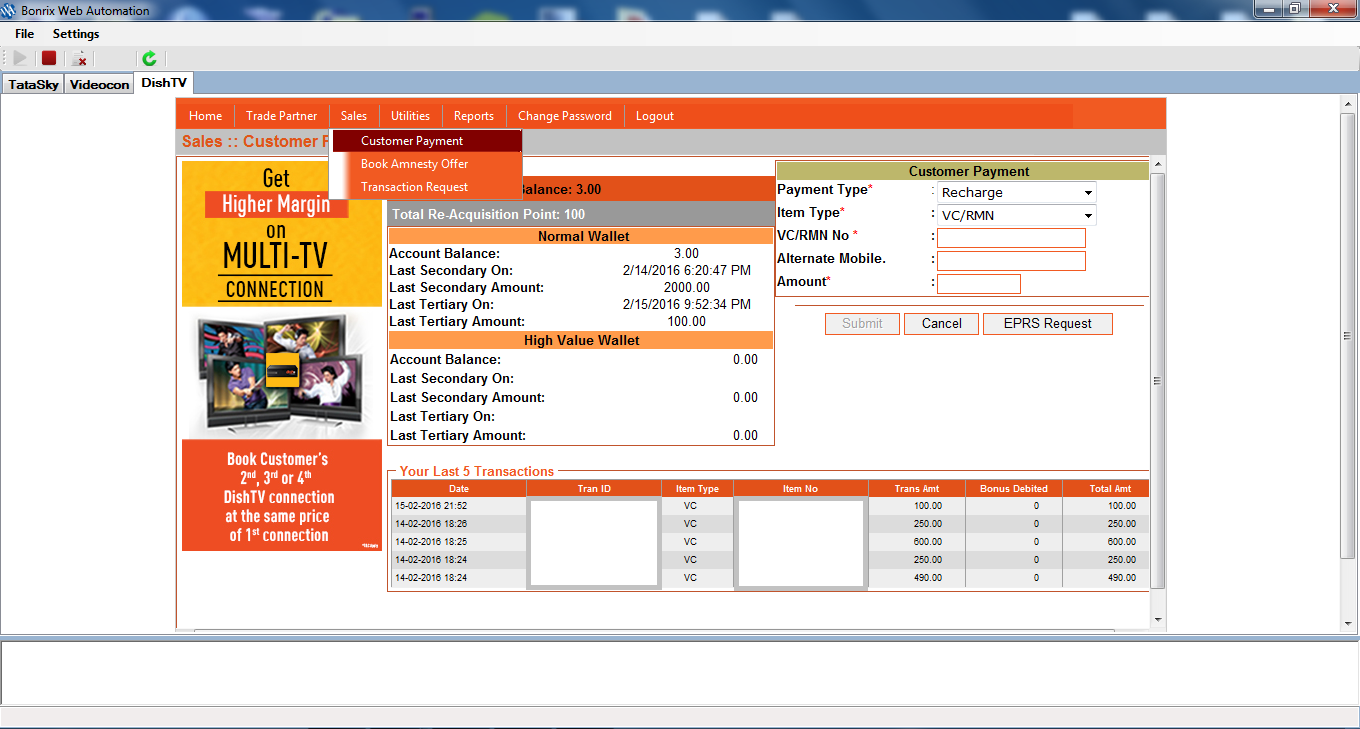Choose Book Amnesty Offer from the Sales submenu

point(427,164)
